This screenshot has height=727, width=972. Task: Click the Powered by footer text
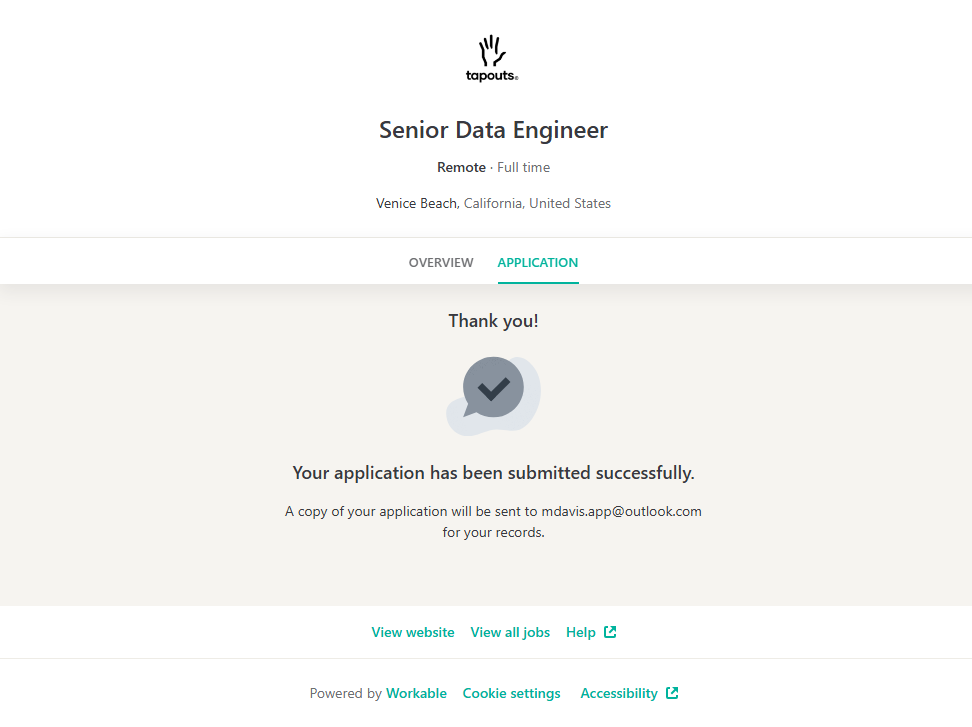345,693
